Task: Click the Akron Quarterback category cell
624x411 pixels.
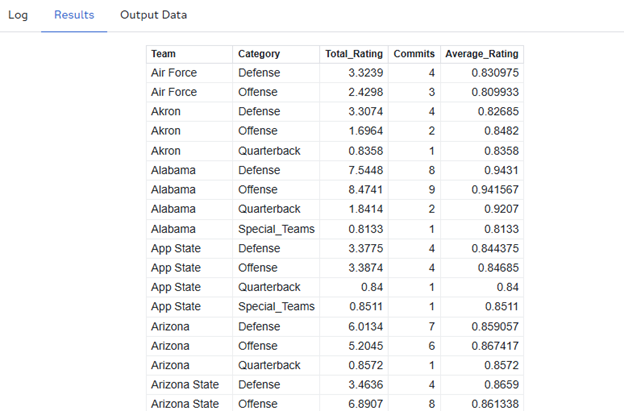Action: click(x=269, y=151)
